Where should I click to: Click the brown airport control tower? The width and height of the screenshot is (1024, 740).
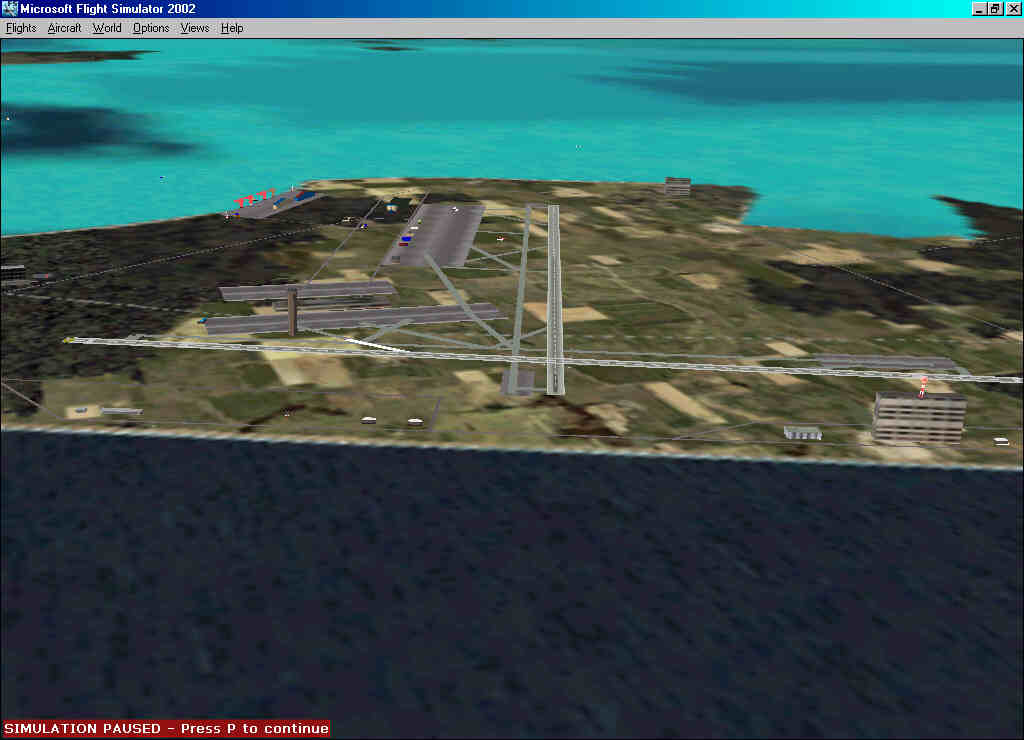click(x=292, y=313)
